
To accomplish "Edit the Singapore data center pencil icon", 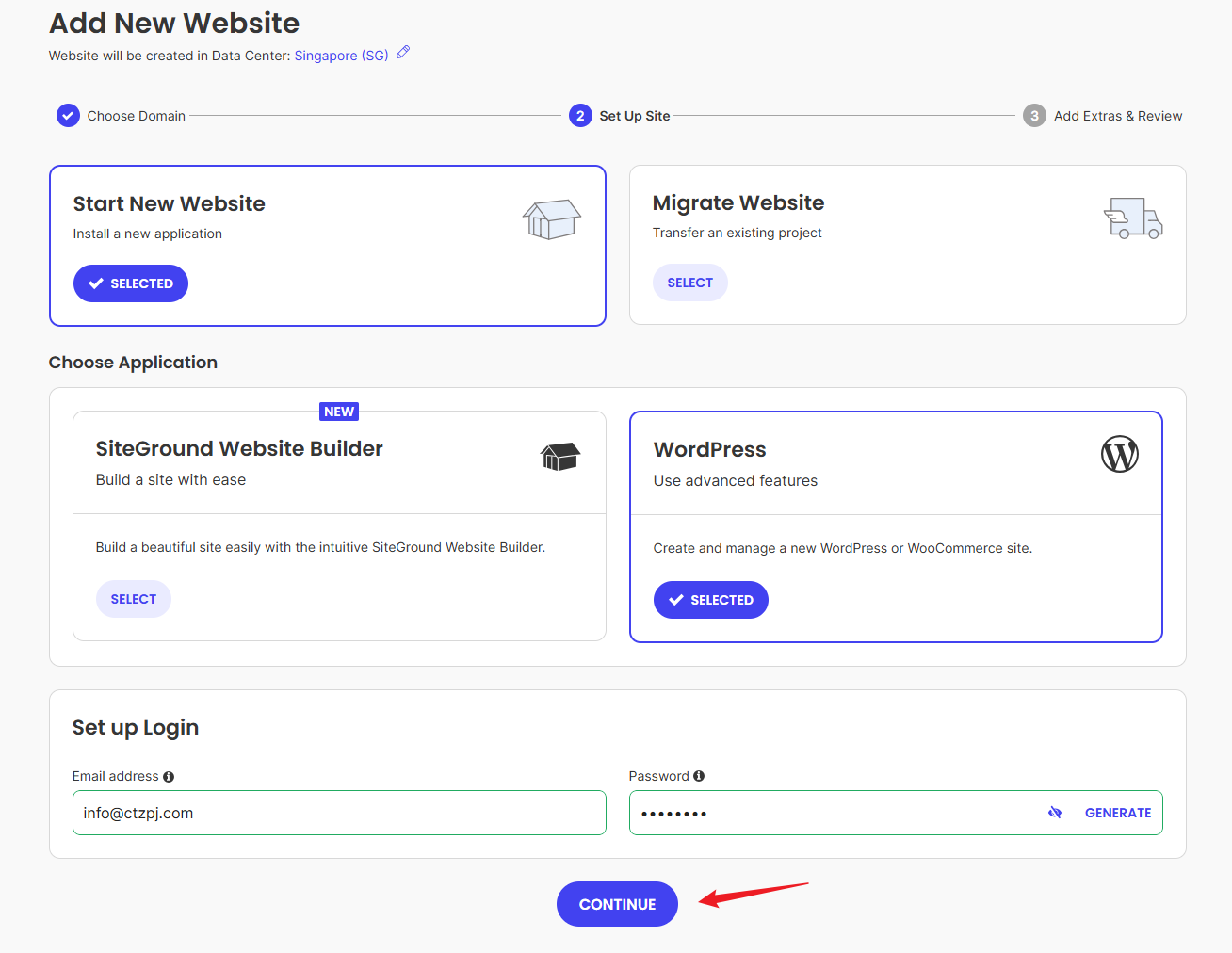I will pos(403,53).
